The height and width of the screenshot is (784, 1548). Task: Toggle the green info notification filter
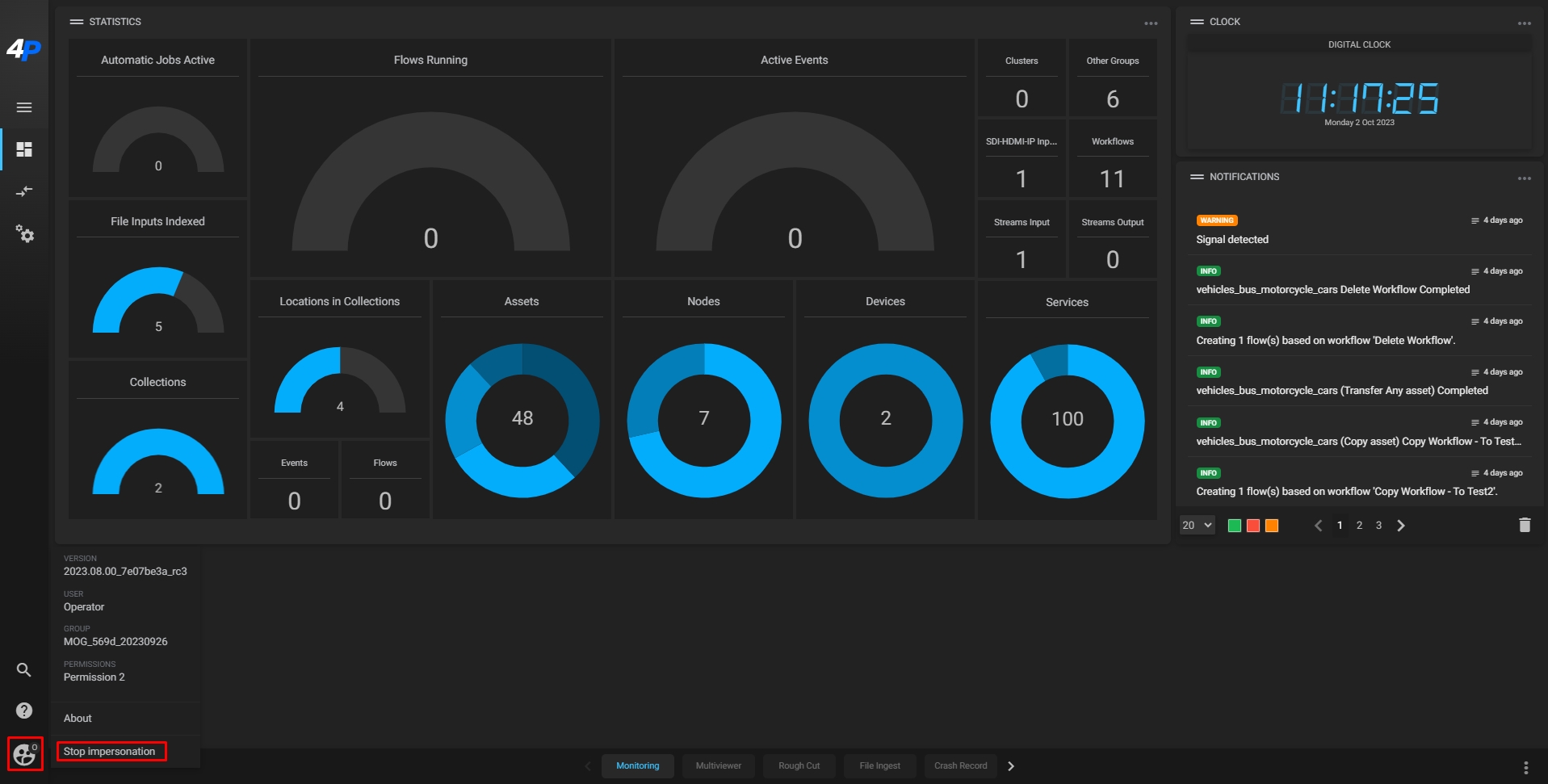pos(1234,526)
